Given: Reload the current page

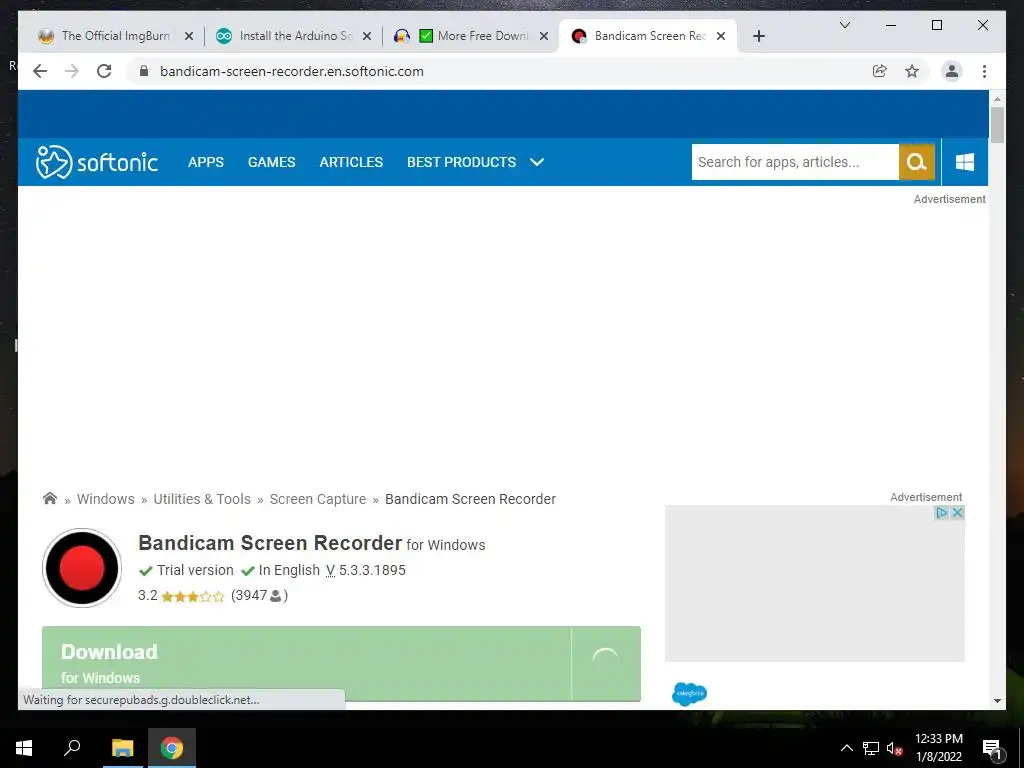Looking at the screenshot, I should [104, 71].
